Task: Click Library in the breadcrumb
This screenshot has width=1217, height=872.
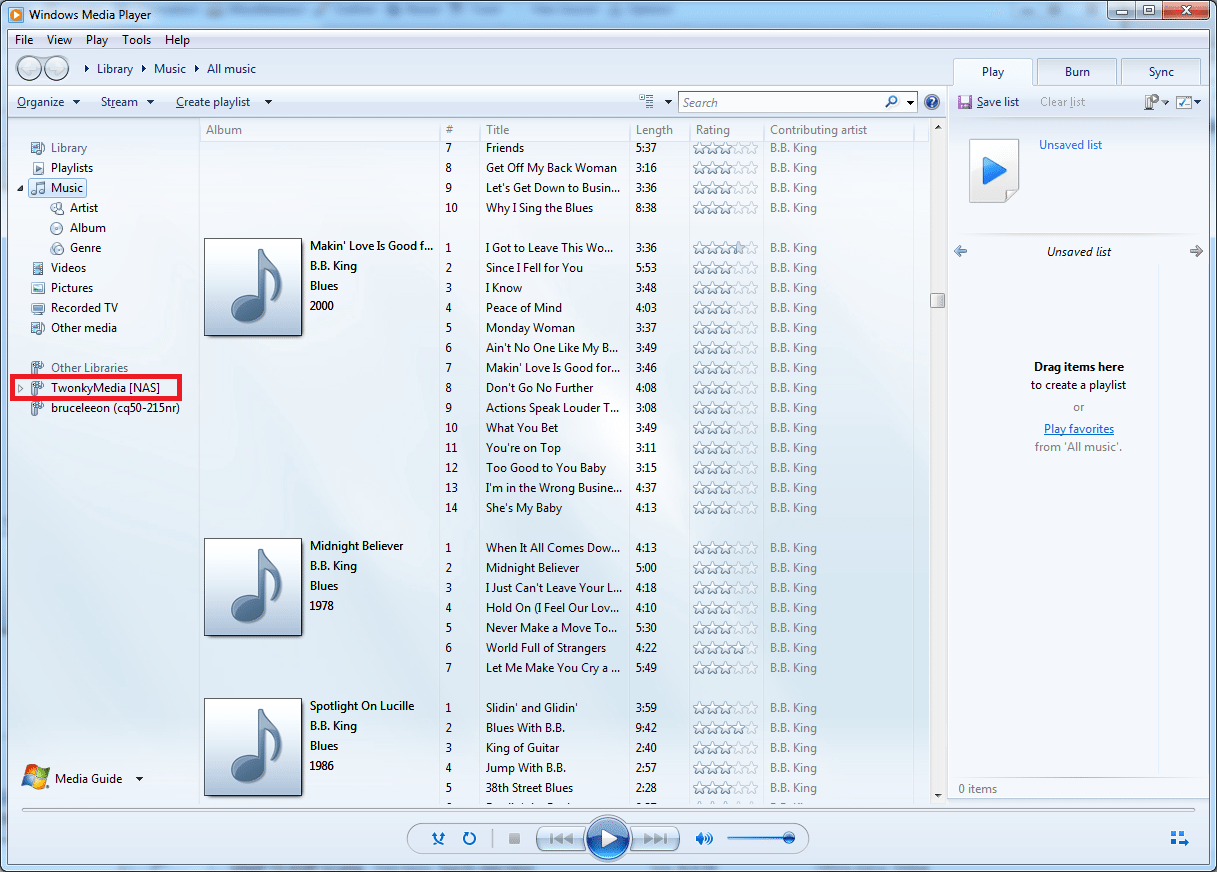Action: pyautogui.click(x=115, y=69)
